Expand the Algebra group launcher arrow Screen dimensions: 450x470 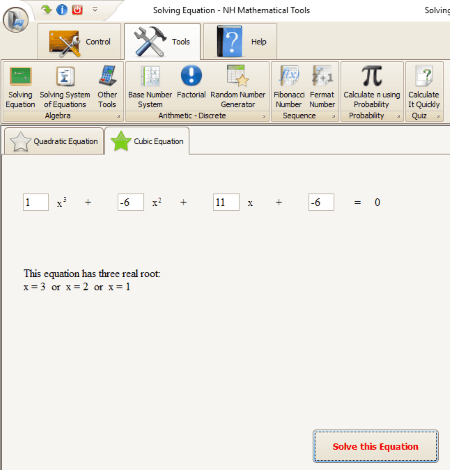click(x=118, y=116)
